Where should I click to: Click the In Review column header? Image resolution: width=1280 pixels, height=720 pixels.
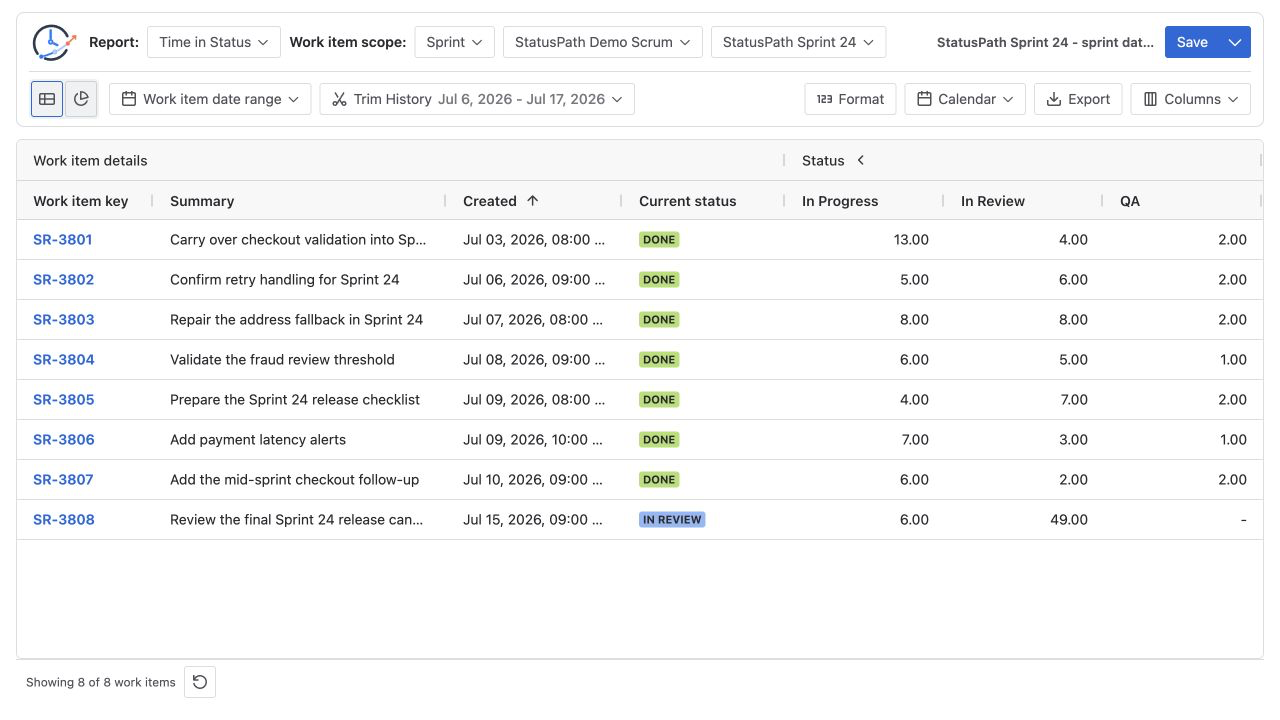[x=993, y=201]
